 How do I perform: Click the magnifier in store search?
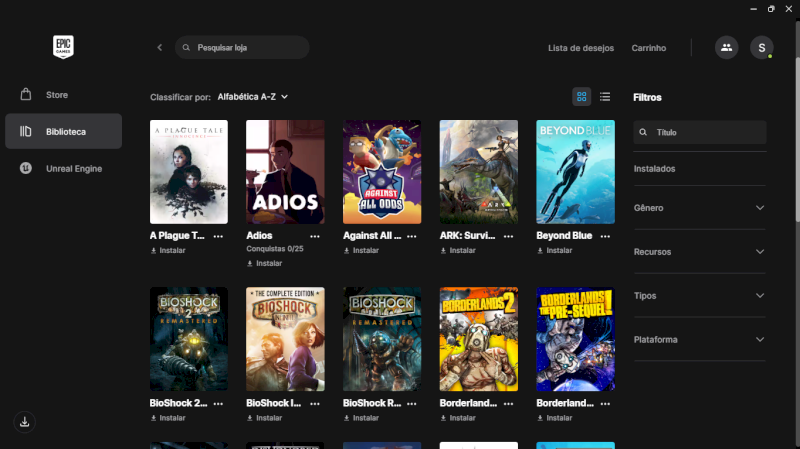[x=186, y=47]
